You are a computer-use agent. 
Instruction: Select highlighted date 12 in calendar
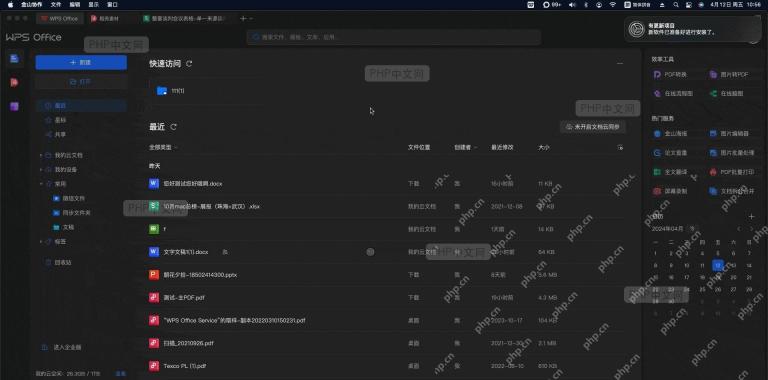718,265
